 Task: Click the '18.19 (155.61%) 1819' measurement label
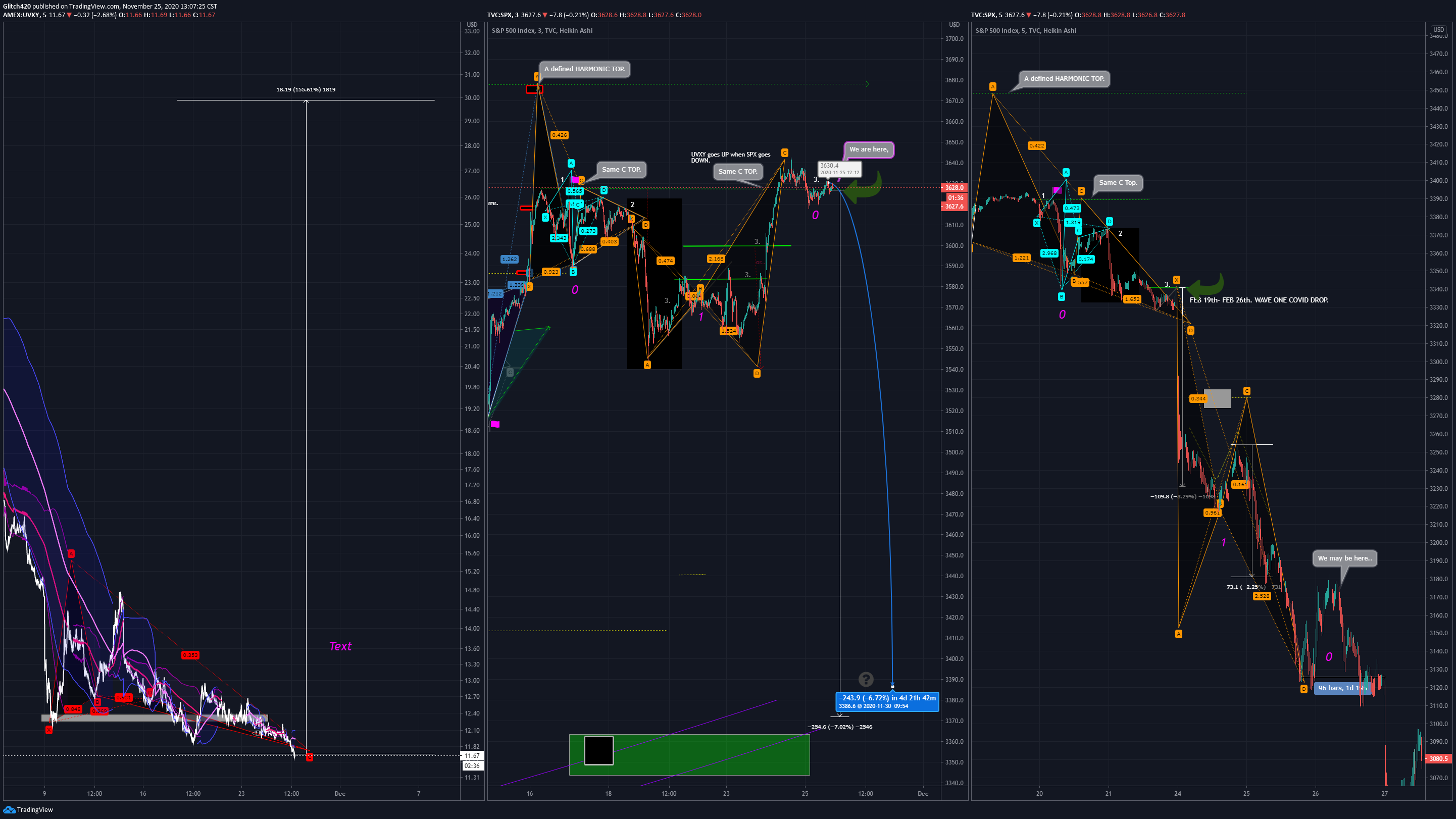click(306, 89)
